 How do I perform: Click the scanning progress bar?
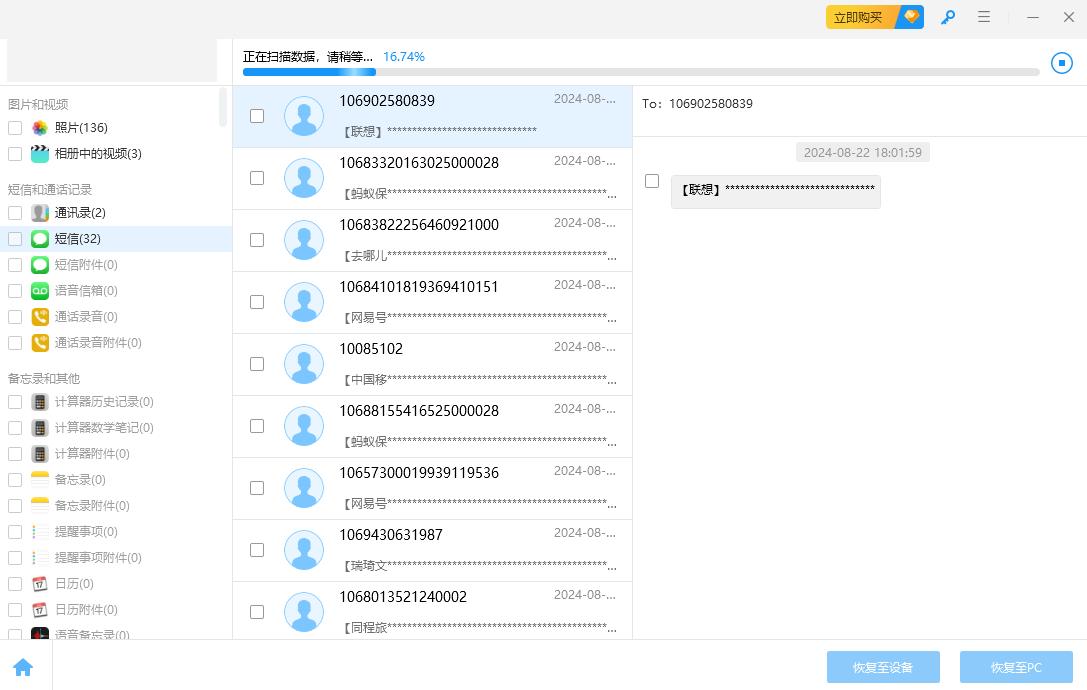click(640, 72)
